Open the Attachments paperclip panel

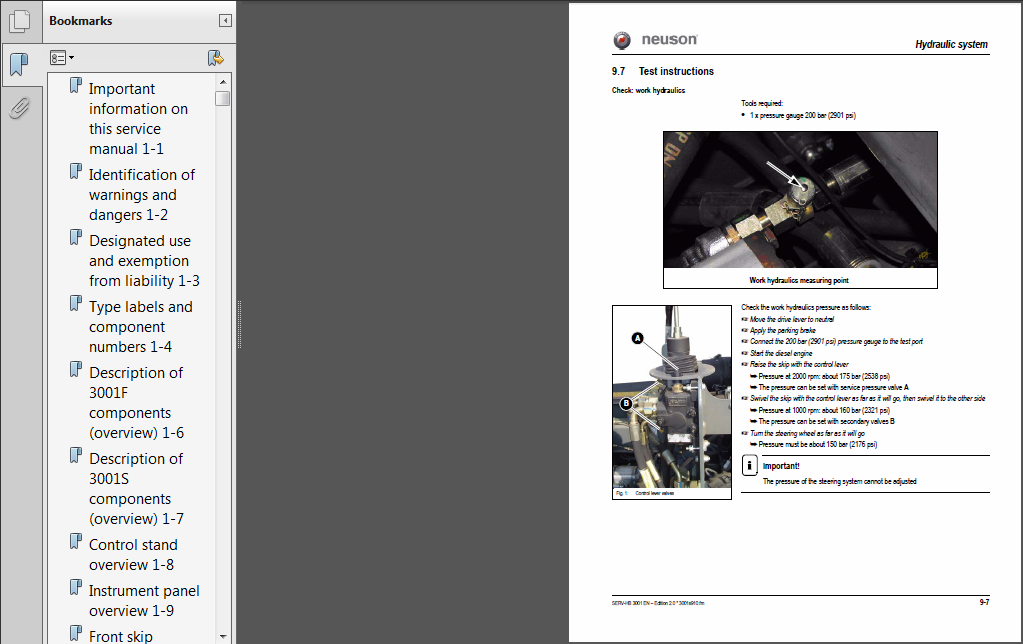pos(20,108)
